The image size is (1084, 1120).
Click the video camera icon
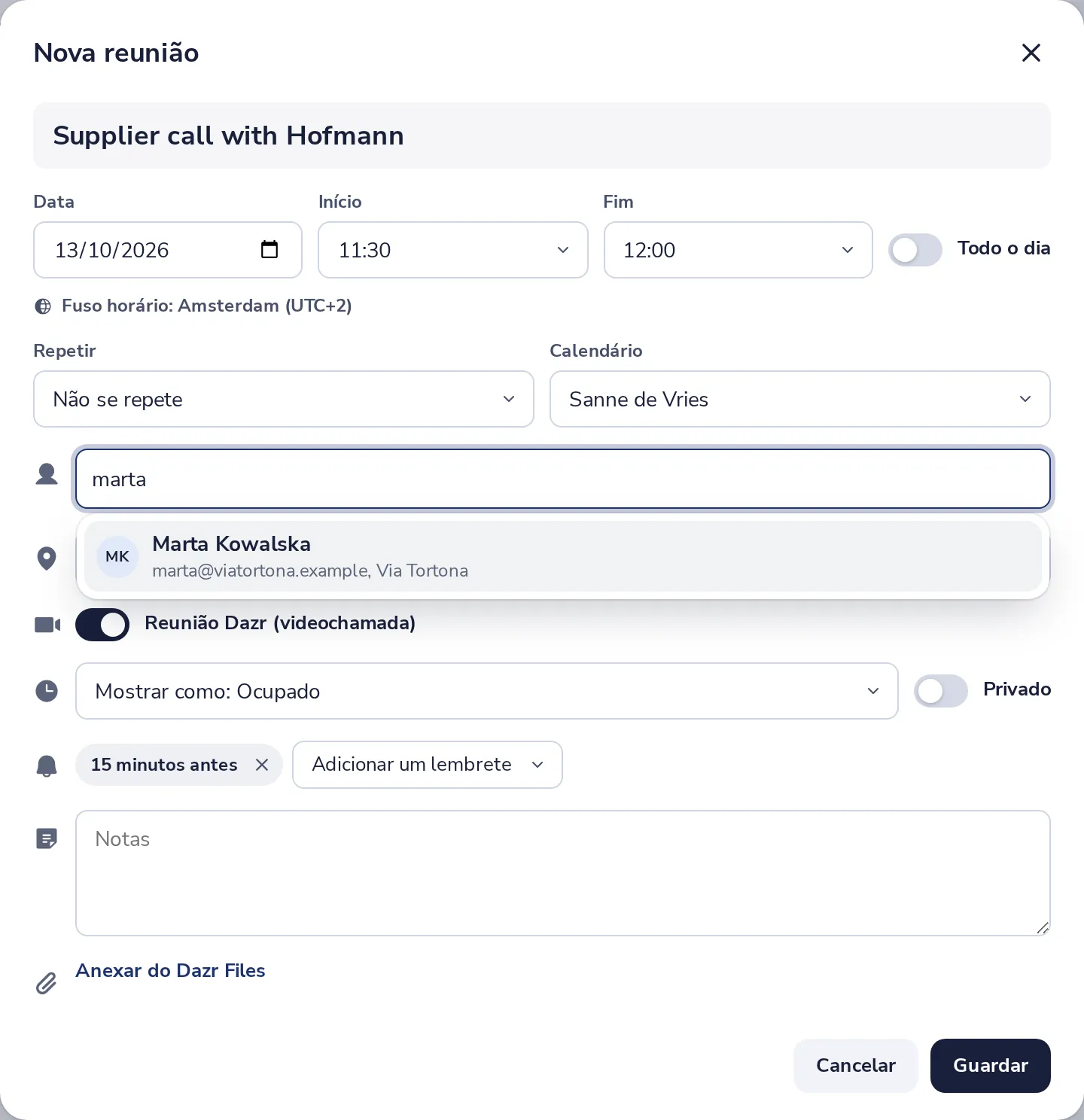pos(47,625)
